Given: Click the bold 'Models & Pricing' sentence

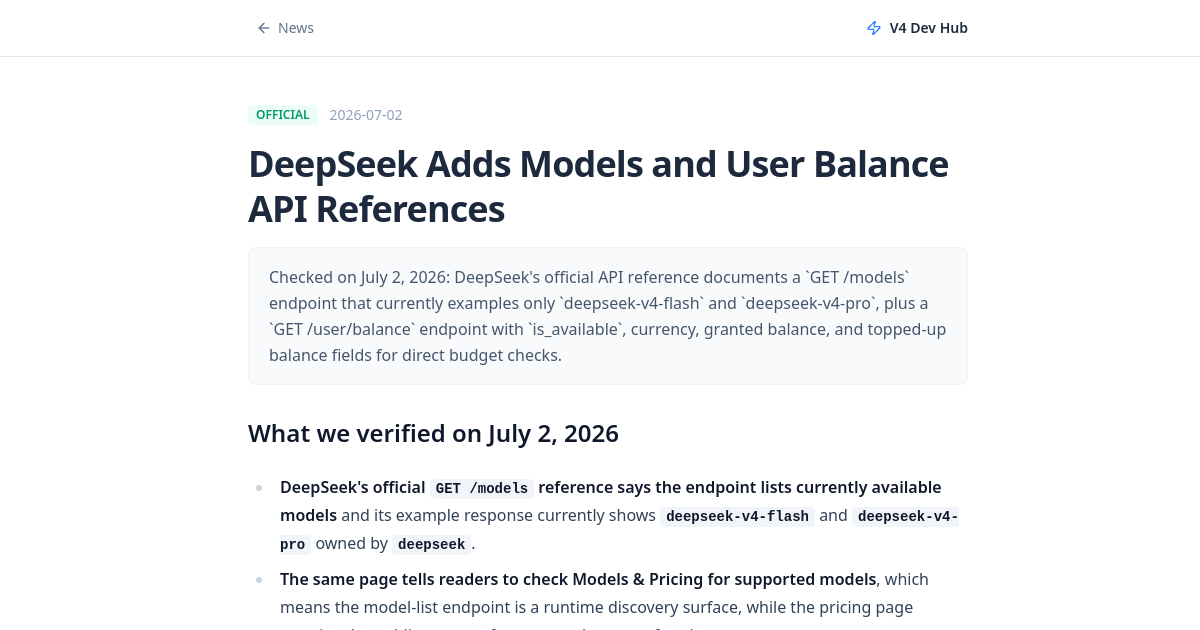Looking at the screenshot, I should click(x=578, y=579).
